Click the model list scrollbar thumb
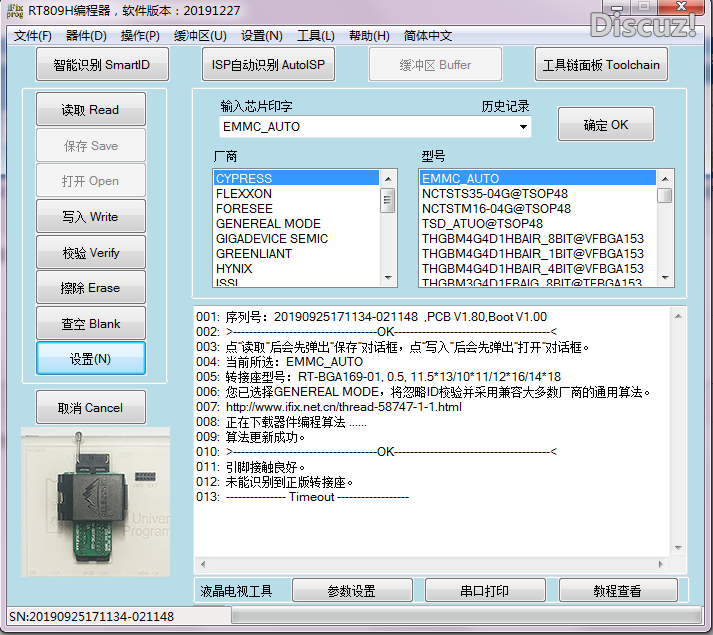This screenshot has height=635, width=713. coord(665,196)
